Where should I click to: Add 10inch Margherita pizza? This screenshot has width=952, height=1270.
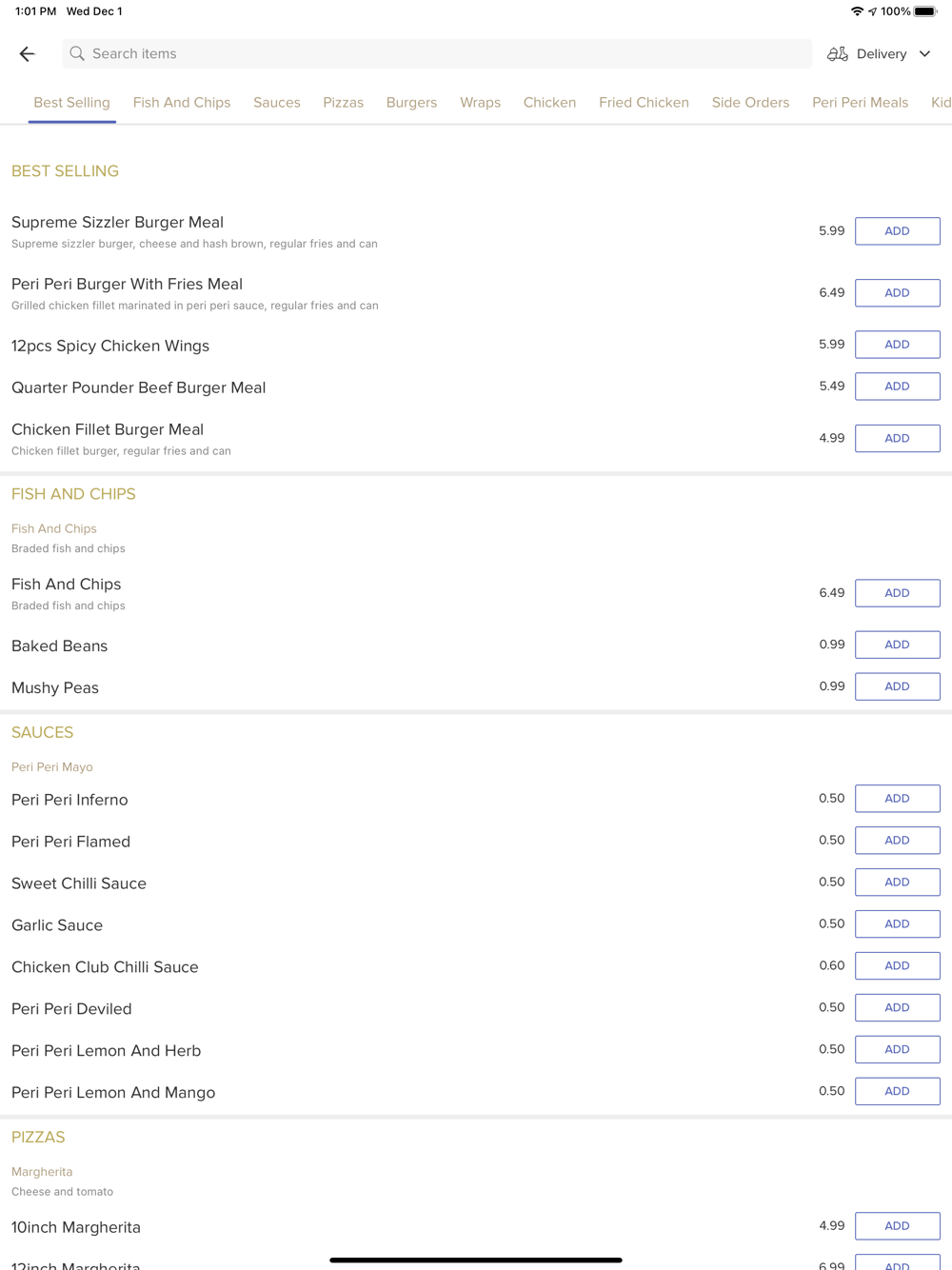(897, 1226)
